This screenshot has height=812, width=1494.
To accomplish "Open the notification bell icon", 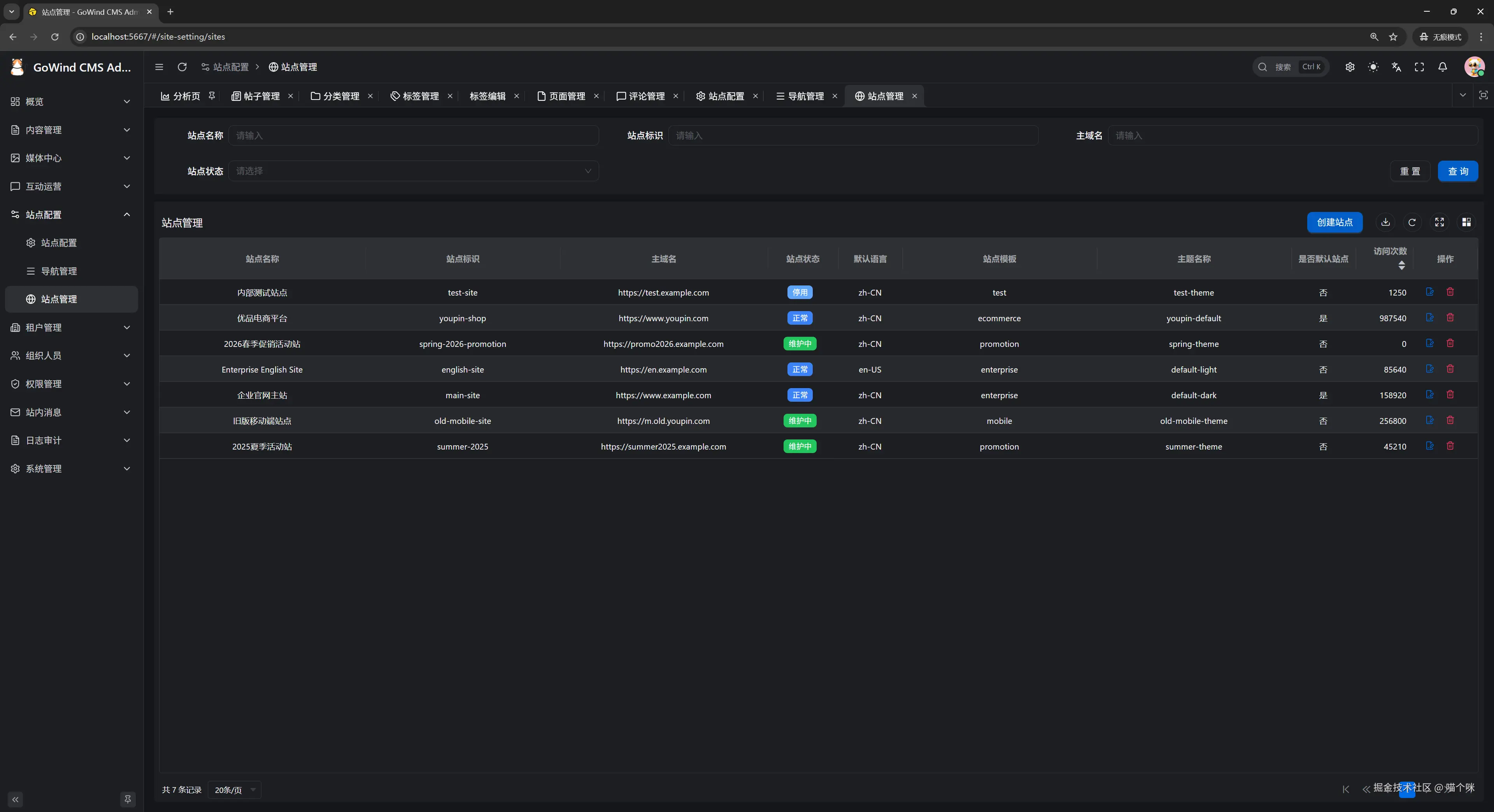I will point(1442,66).
